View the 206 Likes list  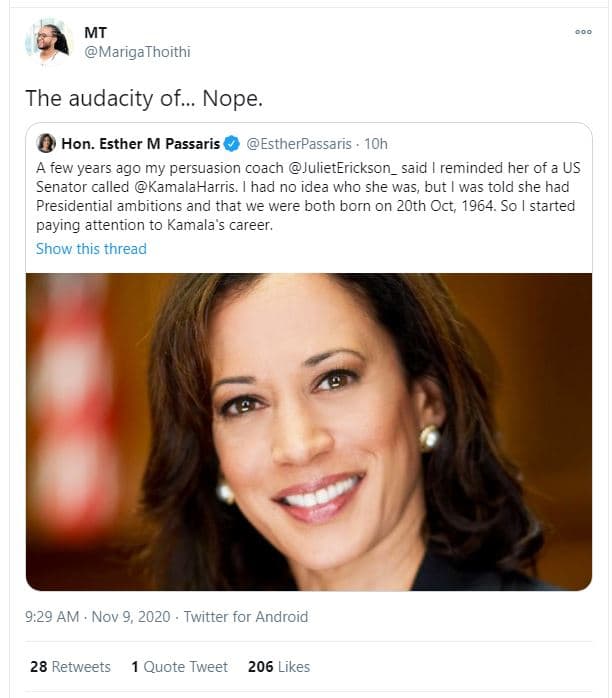pos(279,666)
